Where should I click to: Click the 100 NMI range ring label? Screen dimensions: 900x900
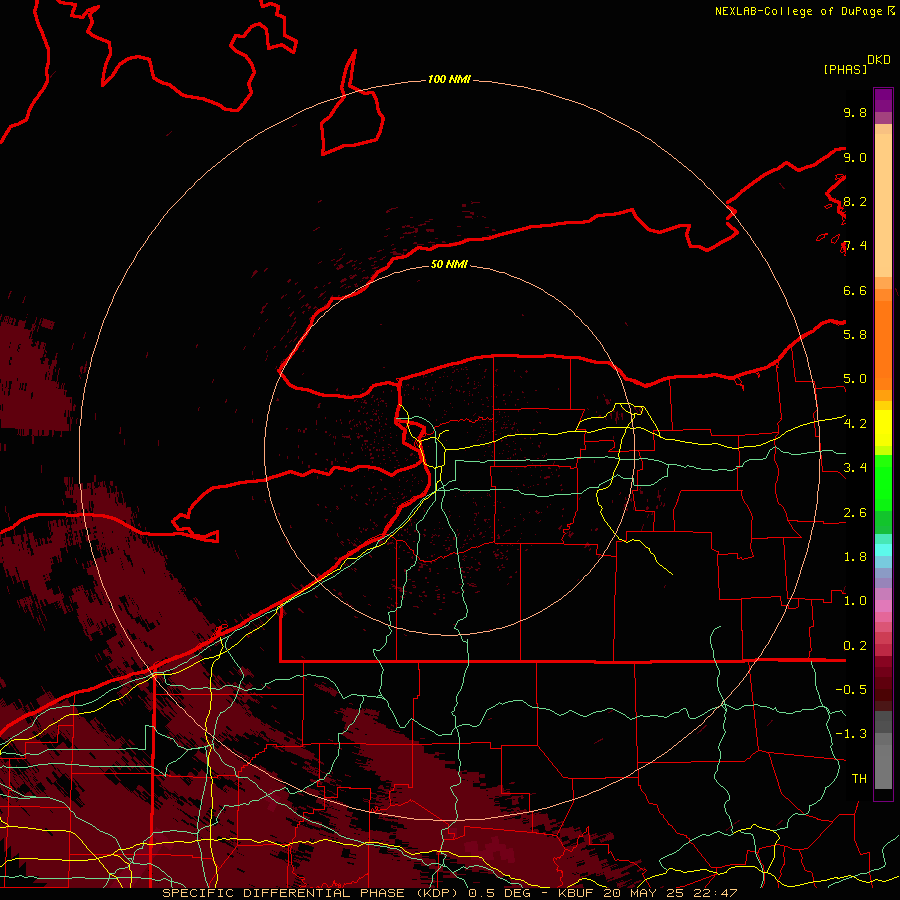point(449,79)
